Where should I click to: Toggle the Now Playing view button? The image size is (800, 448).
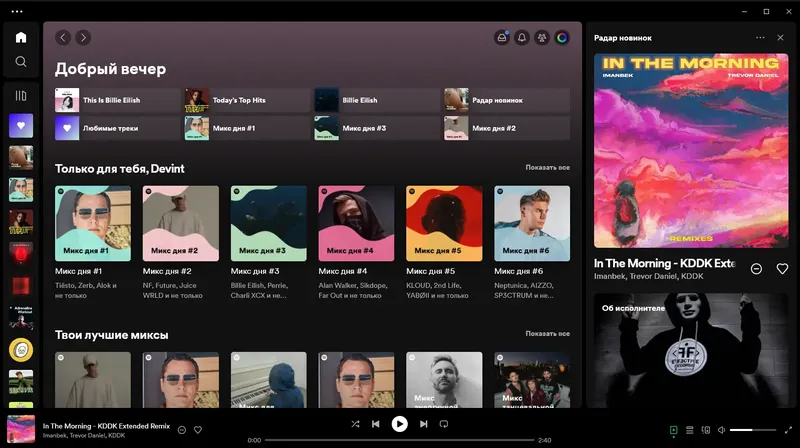click(x=673, y=430)
